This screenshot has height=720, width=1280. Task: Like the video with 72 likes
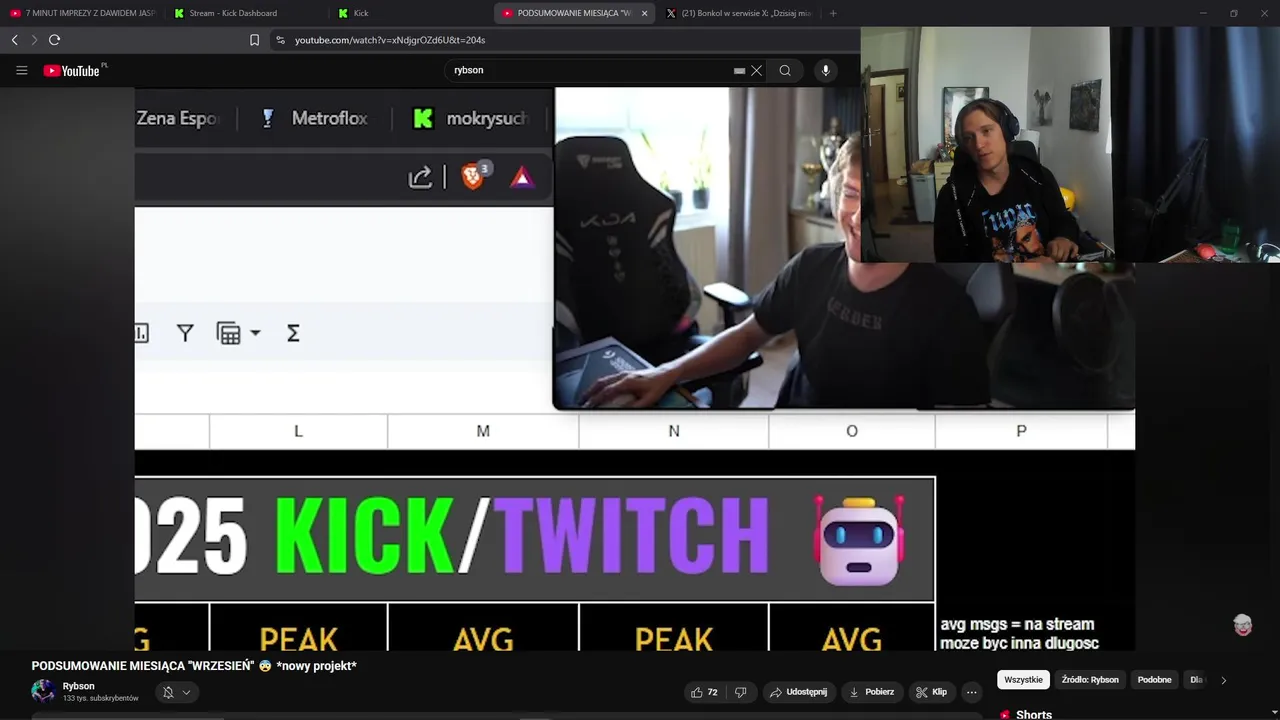[704, 692]
